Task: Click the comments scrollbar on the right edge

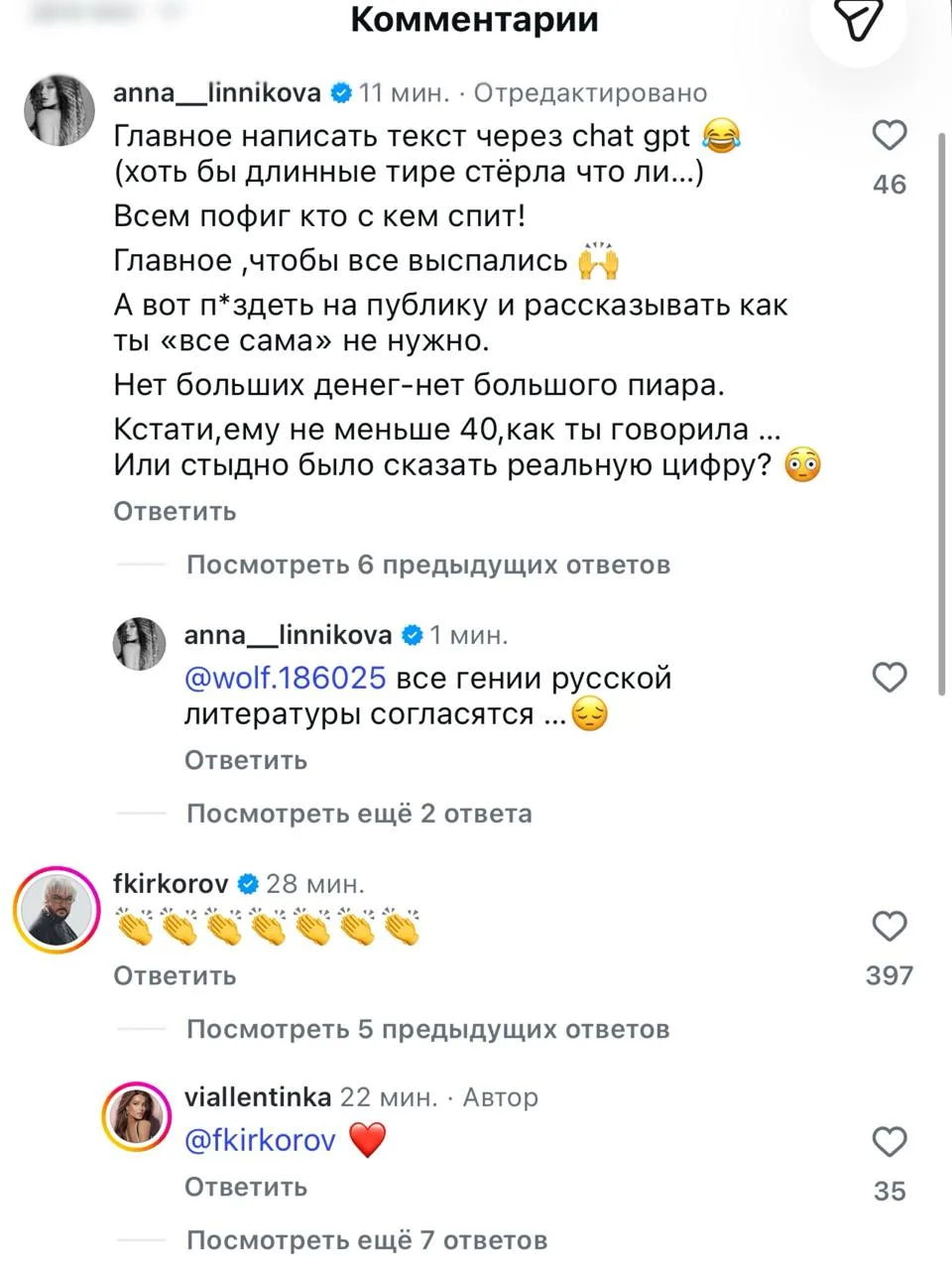Action: click(943, 417)
